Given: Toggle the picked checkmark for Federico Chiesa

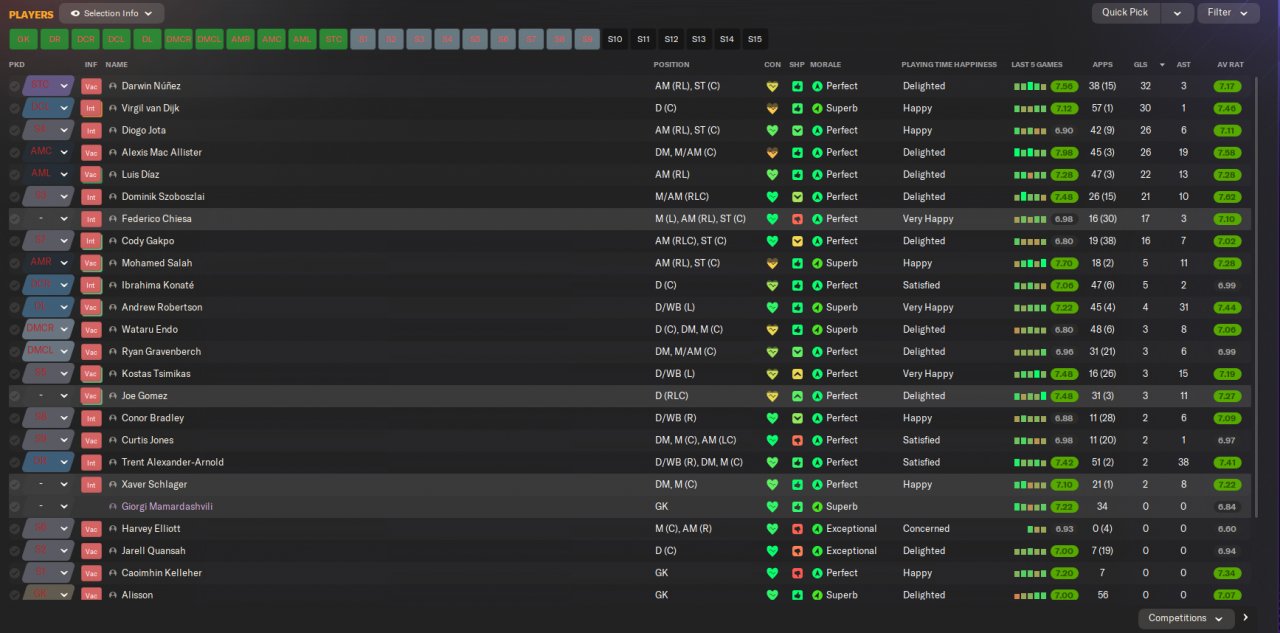Looking at the screenshot, I should [x=14, y=219].
